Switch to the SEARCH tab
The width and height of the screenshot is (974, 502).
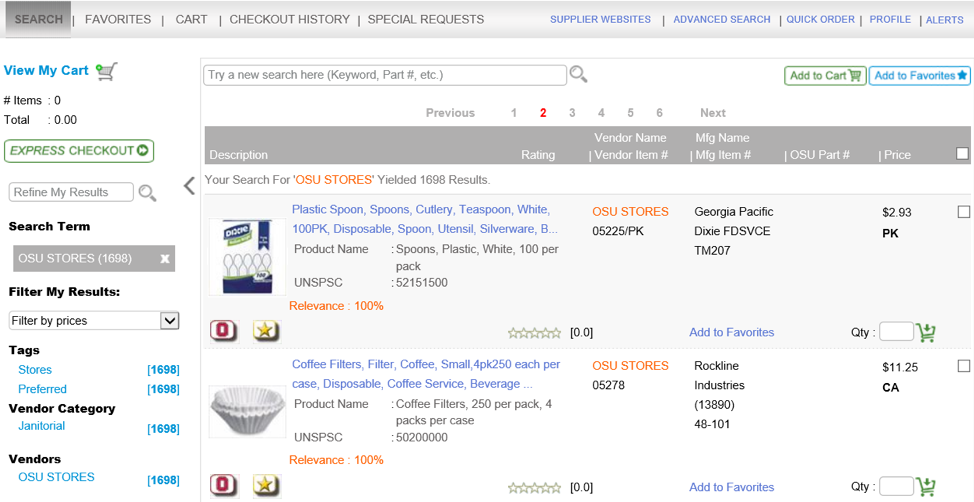coord(39,19)
